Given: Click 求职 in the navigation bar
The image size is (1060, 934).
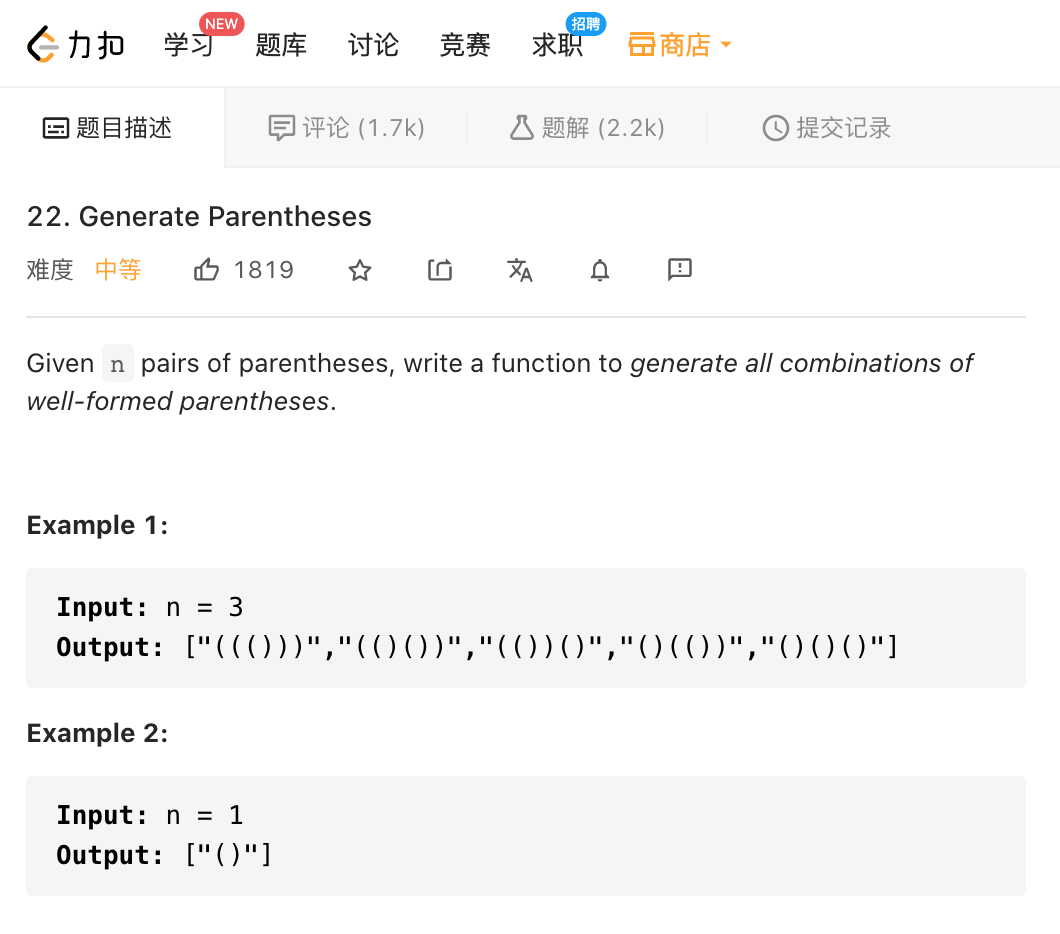Looking at the screenshot, I should [x=557, y=45].
